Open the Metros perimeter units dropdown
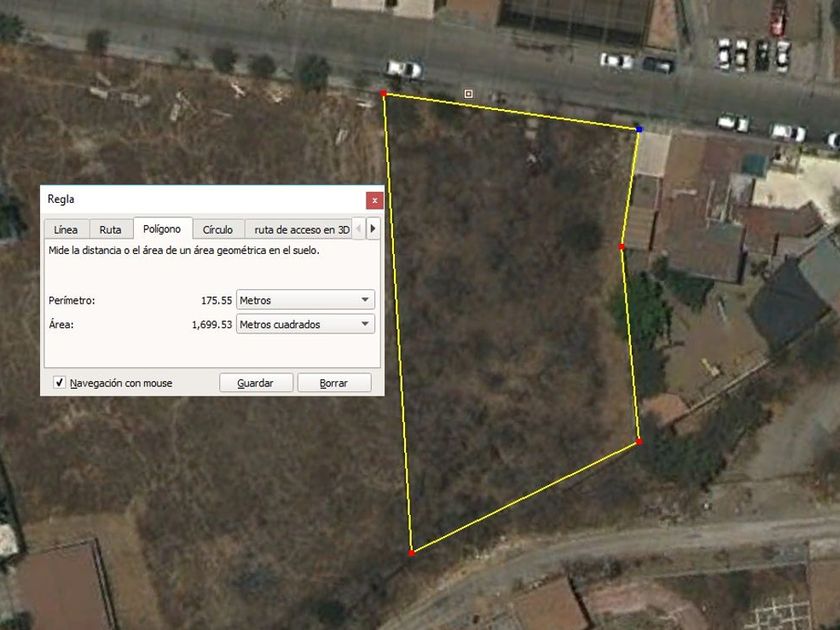 305,300
